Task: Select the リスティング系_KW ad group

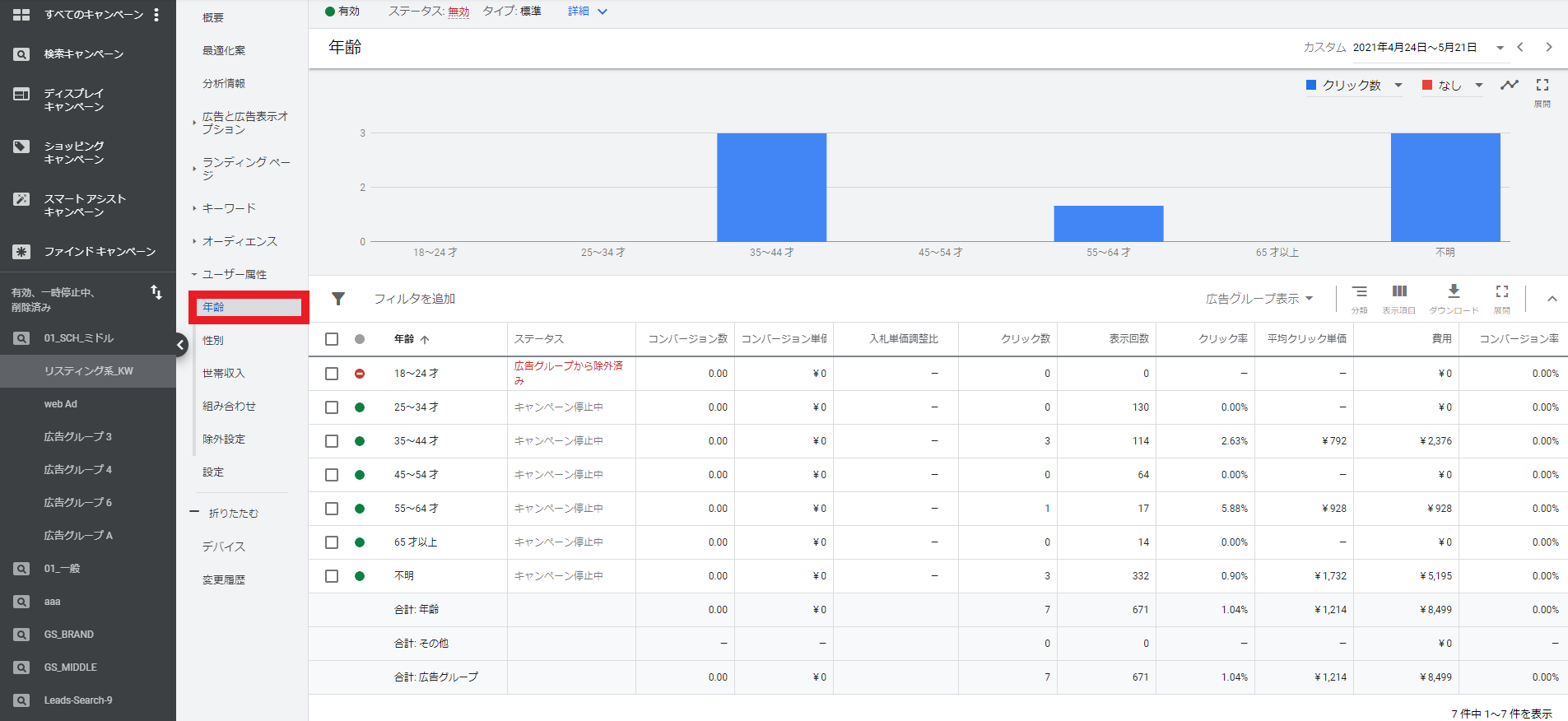Action: tap(88, 371)
